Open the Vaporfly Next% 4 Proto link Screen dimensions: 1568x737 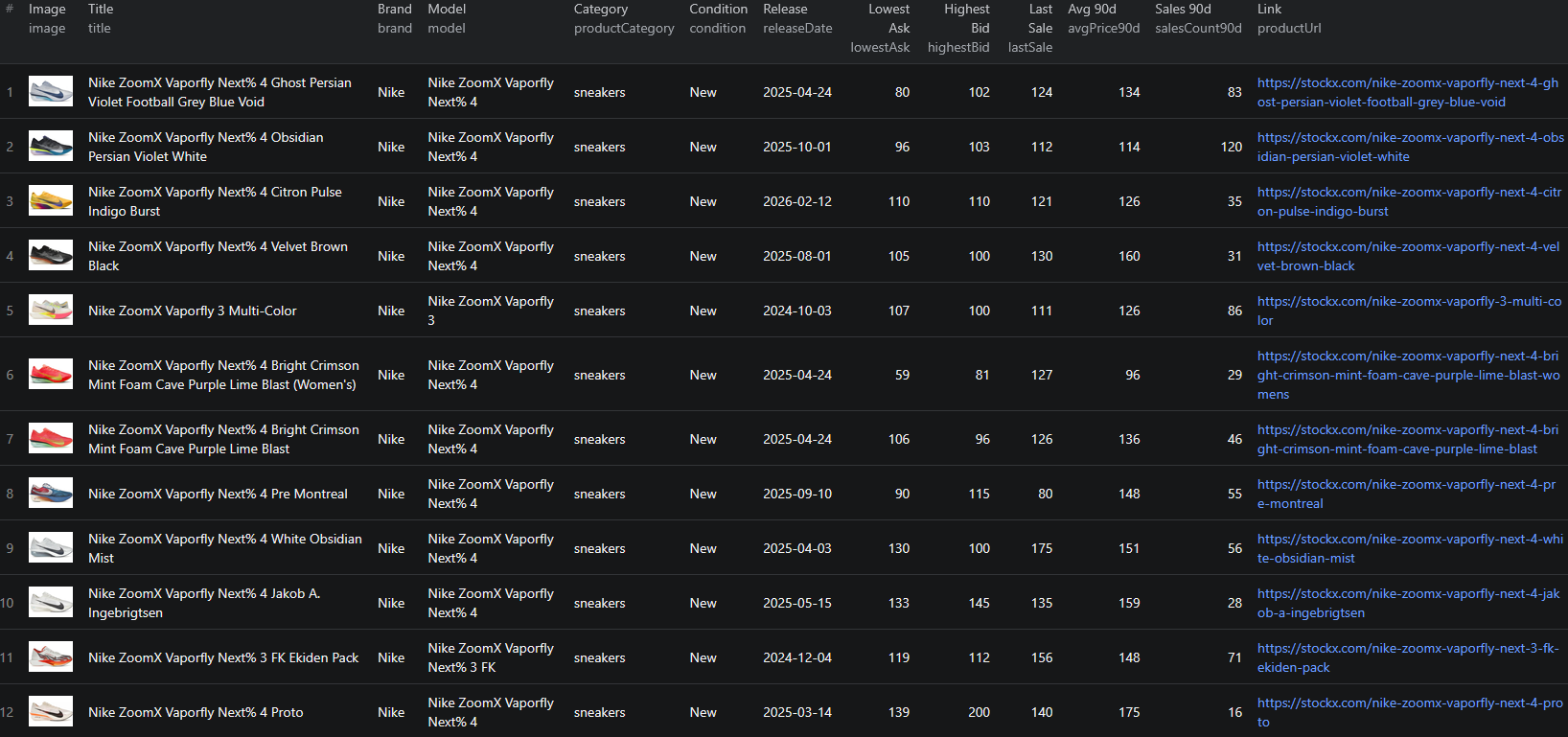pos(1411,712)
